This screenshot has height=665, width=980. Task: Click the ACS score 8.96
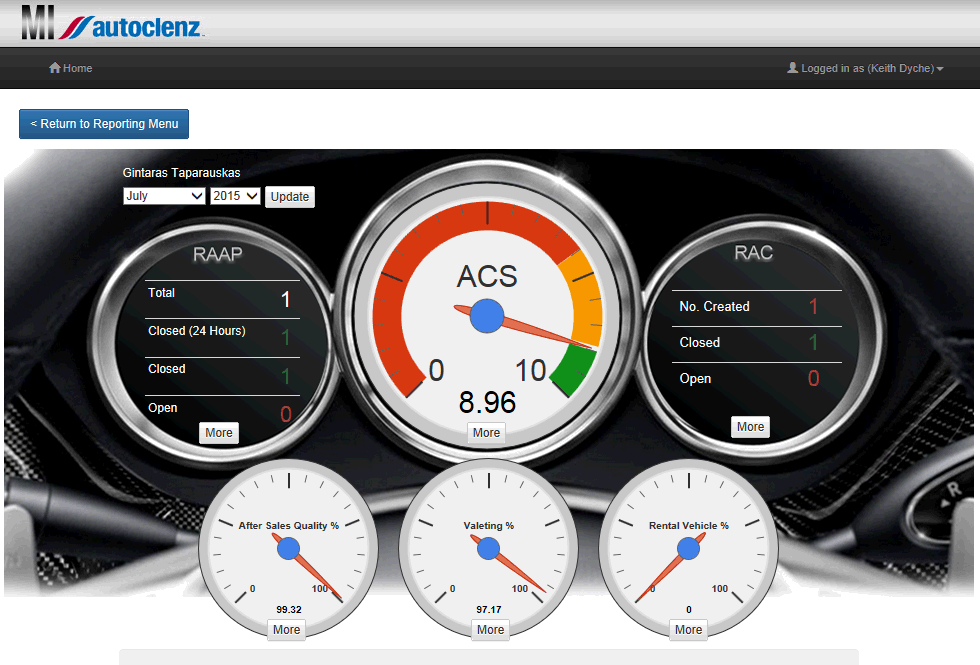click(x=488, y=402)
